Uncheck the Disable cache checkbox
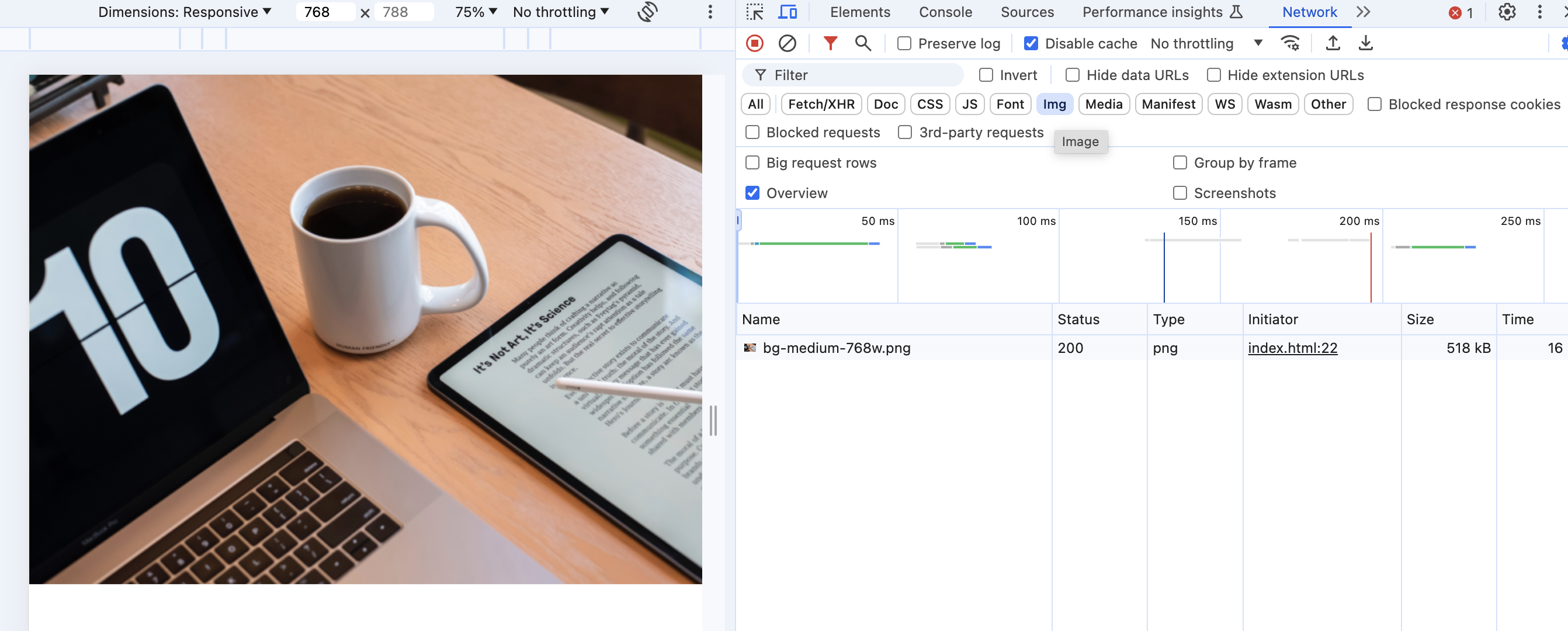1568x631 pixels. tap(1031, 43)
